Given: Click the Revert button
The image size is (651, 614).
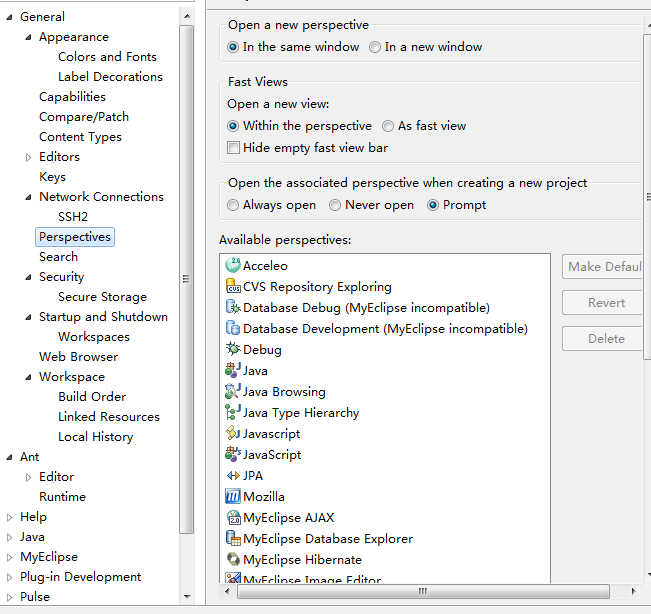Looking at the screenshot, I should pos(602,303).
